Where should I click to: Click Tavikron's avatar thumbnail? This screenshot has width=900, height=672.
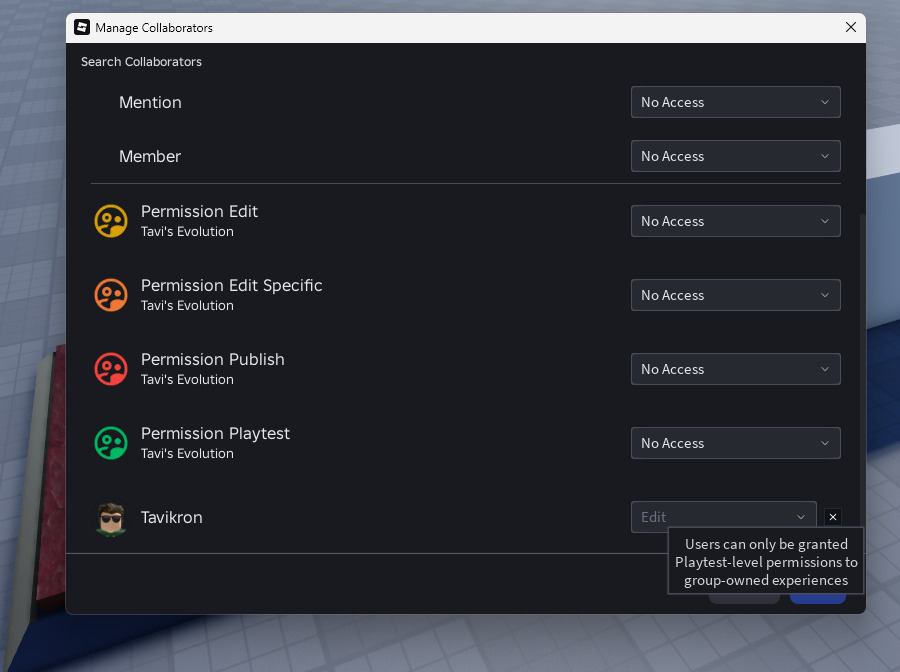click(111, 518)
